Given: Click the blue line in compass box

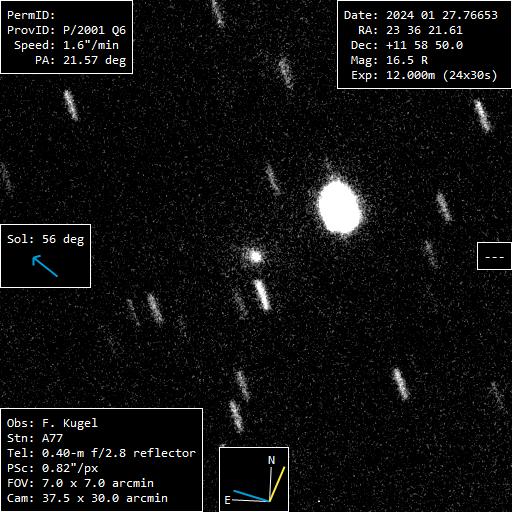Looking at the screenshot, I should (x=251, y=496).
